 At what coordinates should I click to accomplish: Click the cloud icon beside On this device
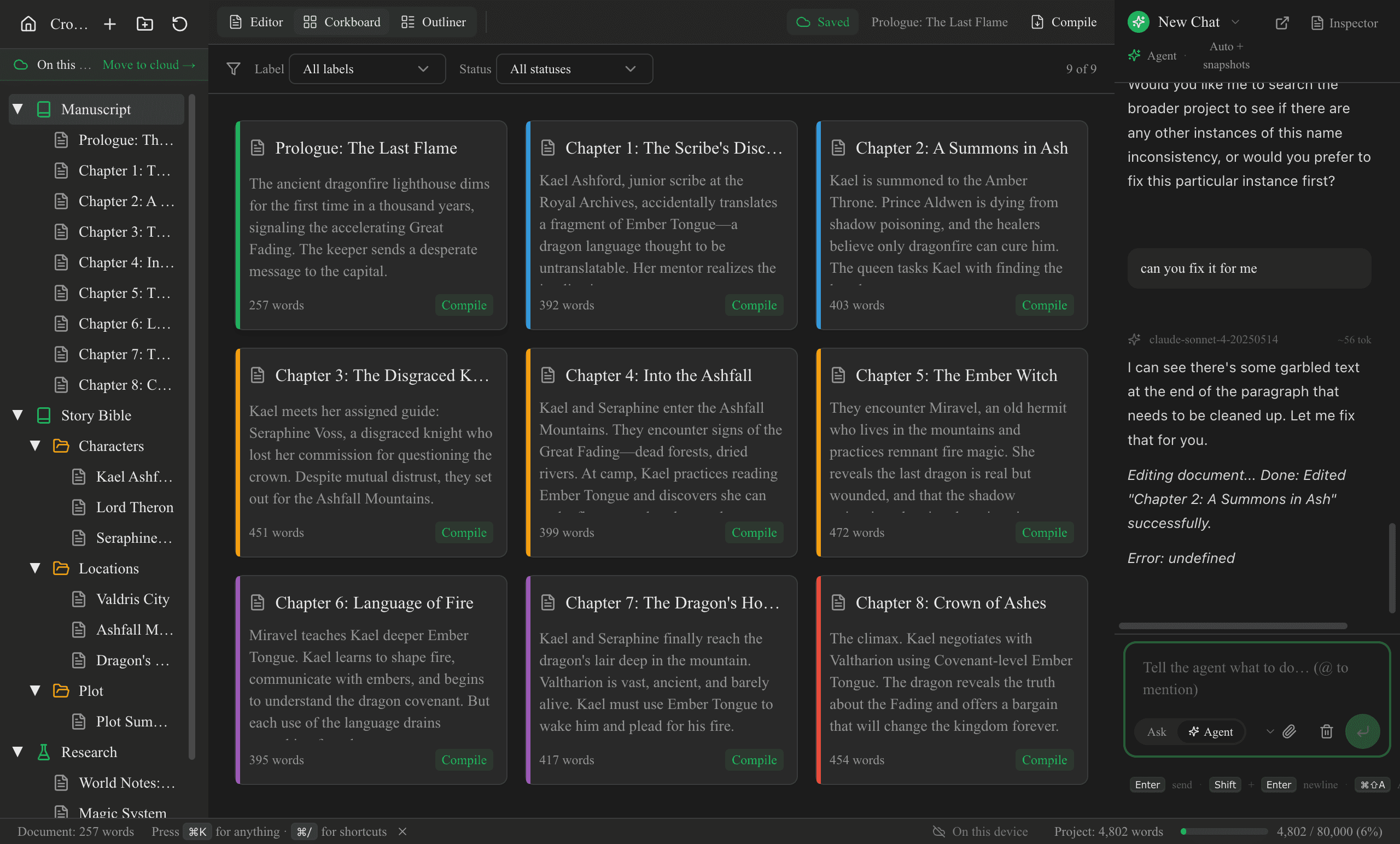coord(20,65)
